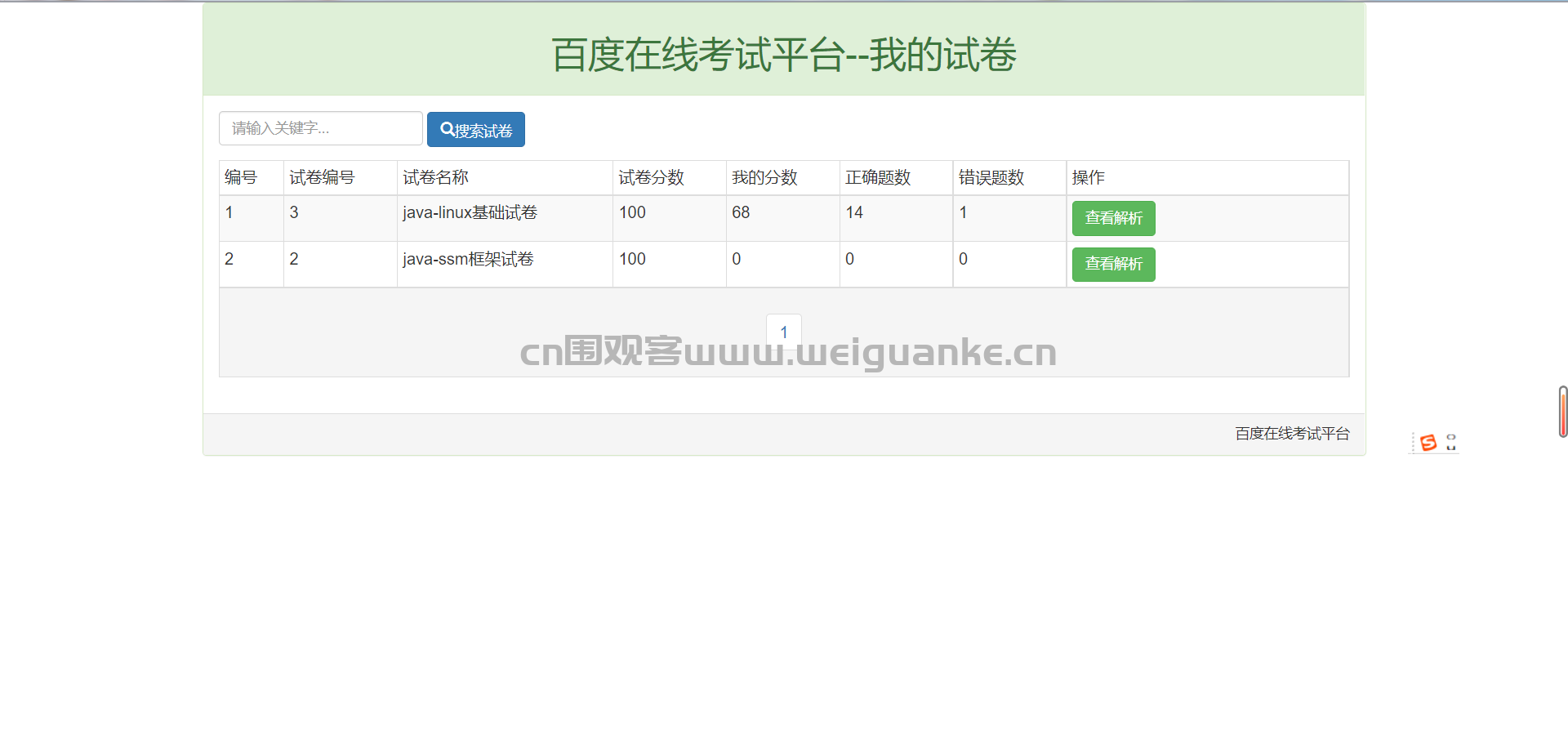Screen dimensions: 1568x731
Task: Go to page 1 in pagination
Action: pyautogui.click(x=784, y=332)
